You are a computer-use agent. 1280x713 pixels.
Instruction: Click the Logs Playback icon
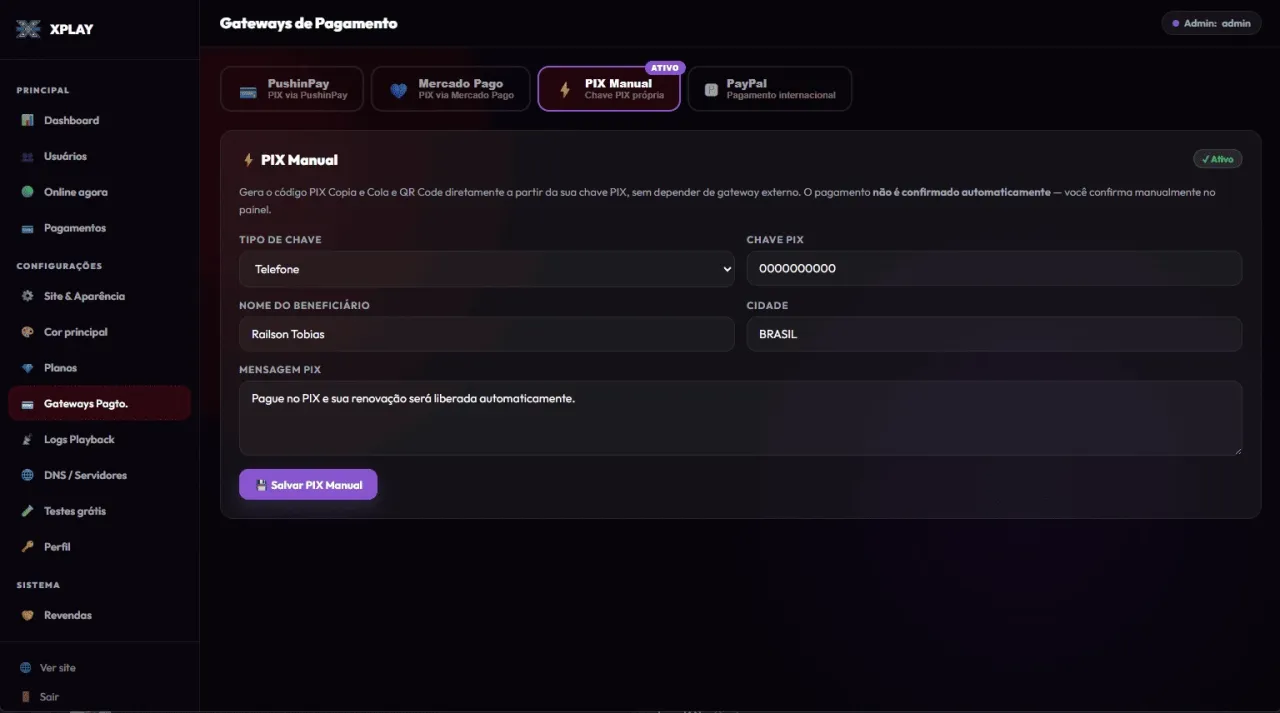(27, 440)
